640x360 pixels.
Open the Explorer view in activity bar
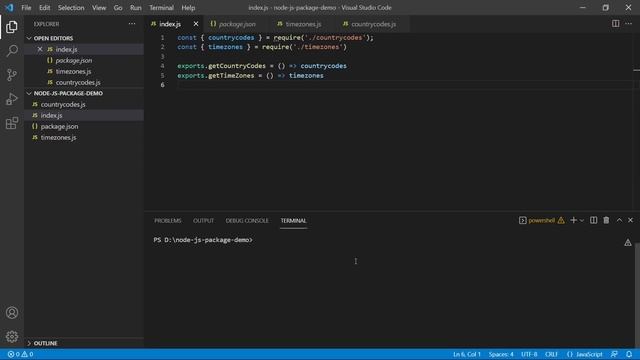12,27
